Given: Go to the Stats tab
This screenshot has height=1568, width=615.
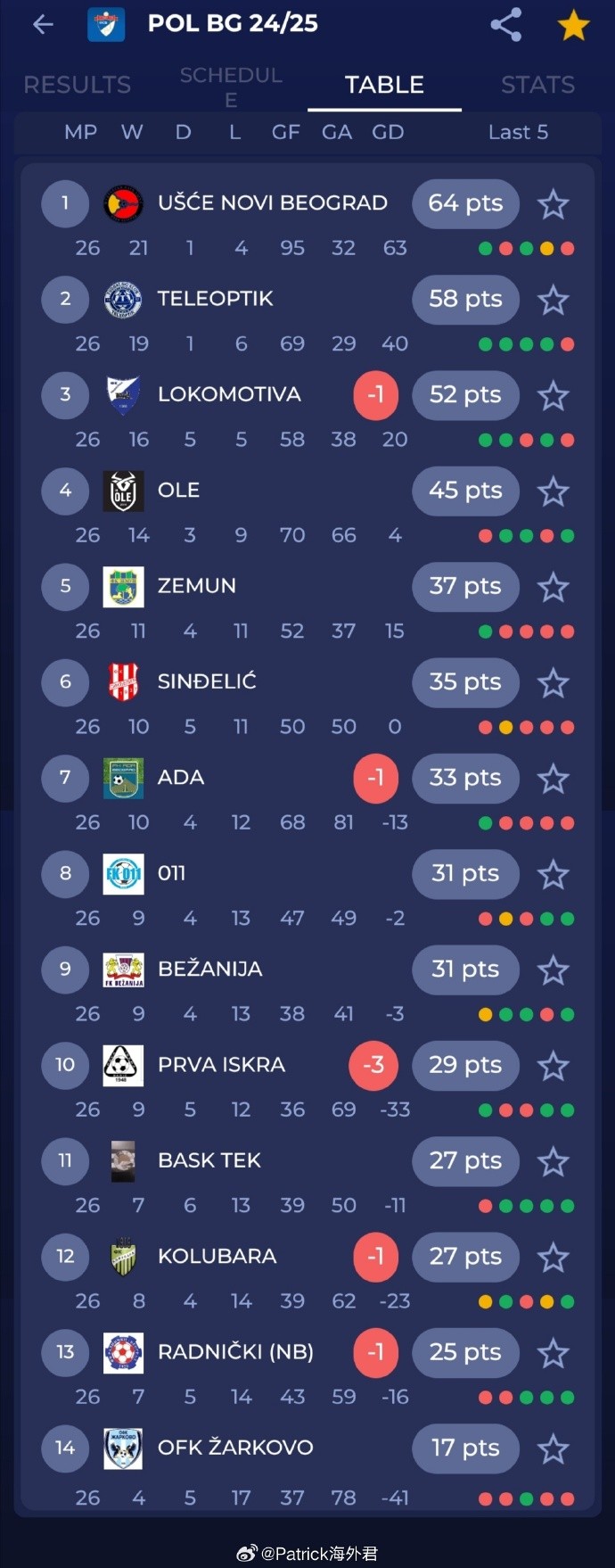Looking at the screenshot, I should (x=537, y=85).
